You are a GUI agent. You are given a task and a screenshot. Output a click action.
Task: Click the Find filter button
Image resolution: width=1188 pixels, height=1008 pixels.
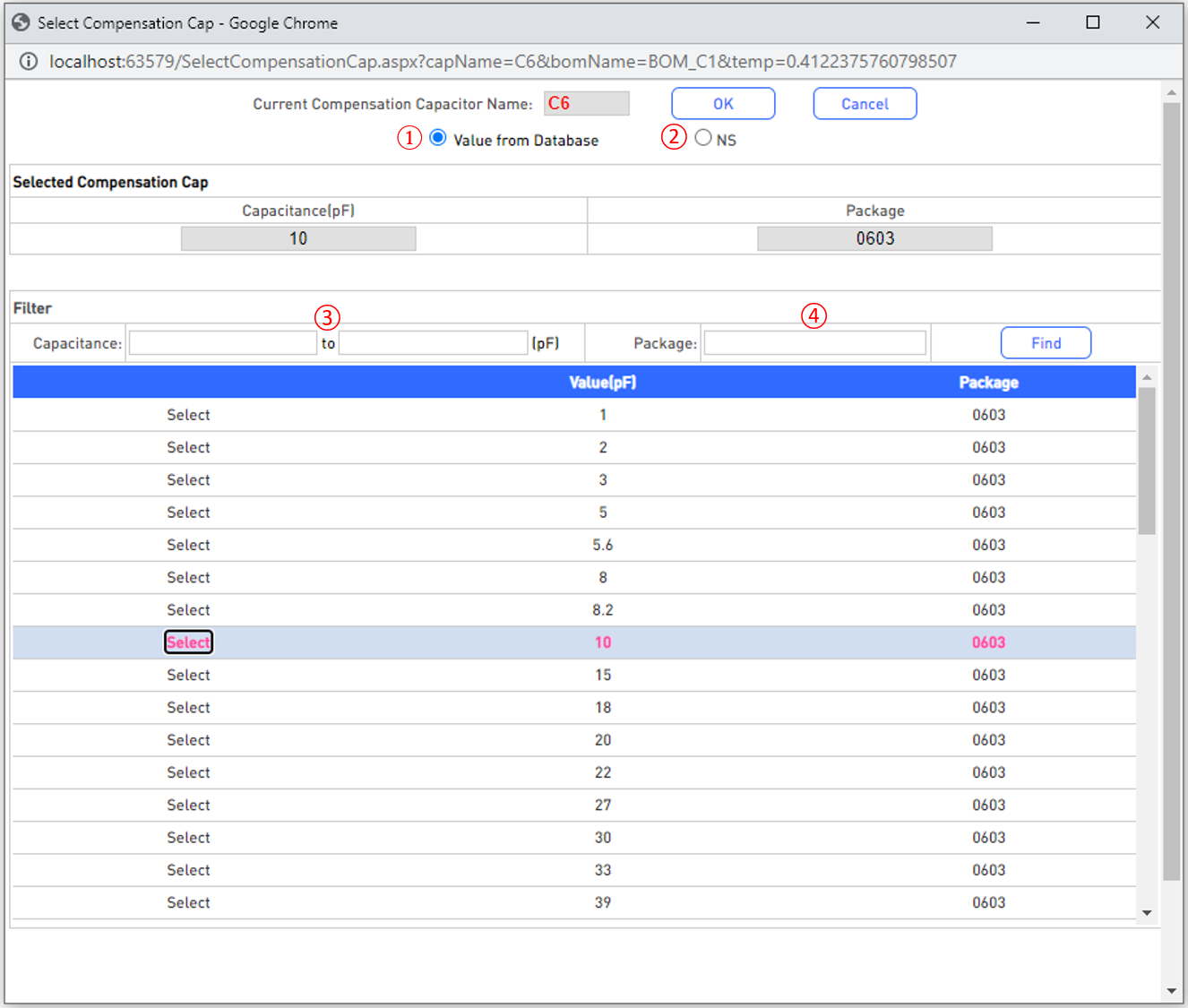tap(1045, 343)
